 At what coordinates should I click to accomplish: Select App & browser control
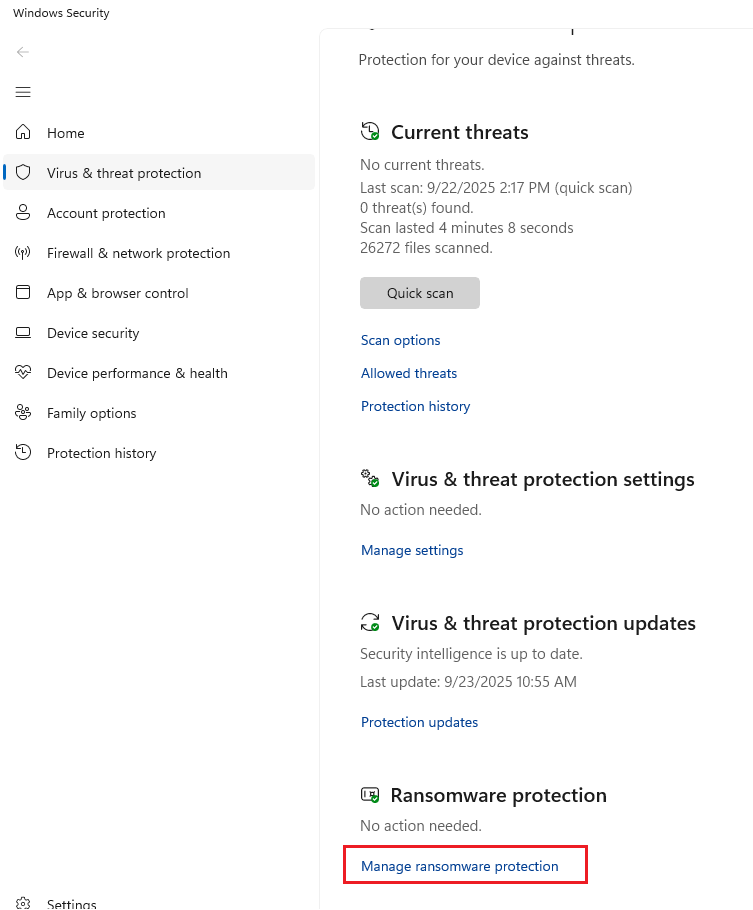click(x=159, y=293)
